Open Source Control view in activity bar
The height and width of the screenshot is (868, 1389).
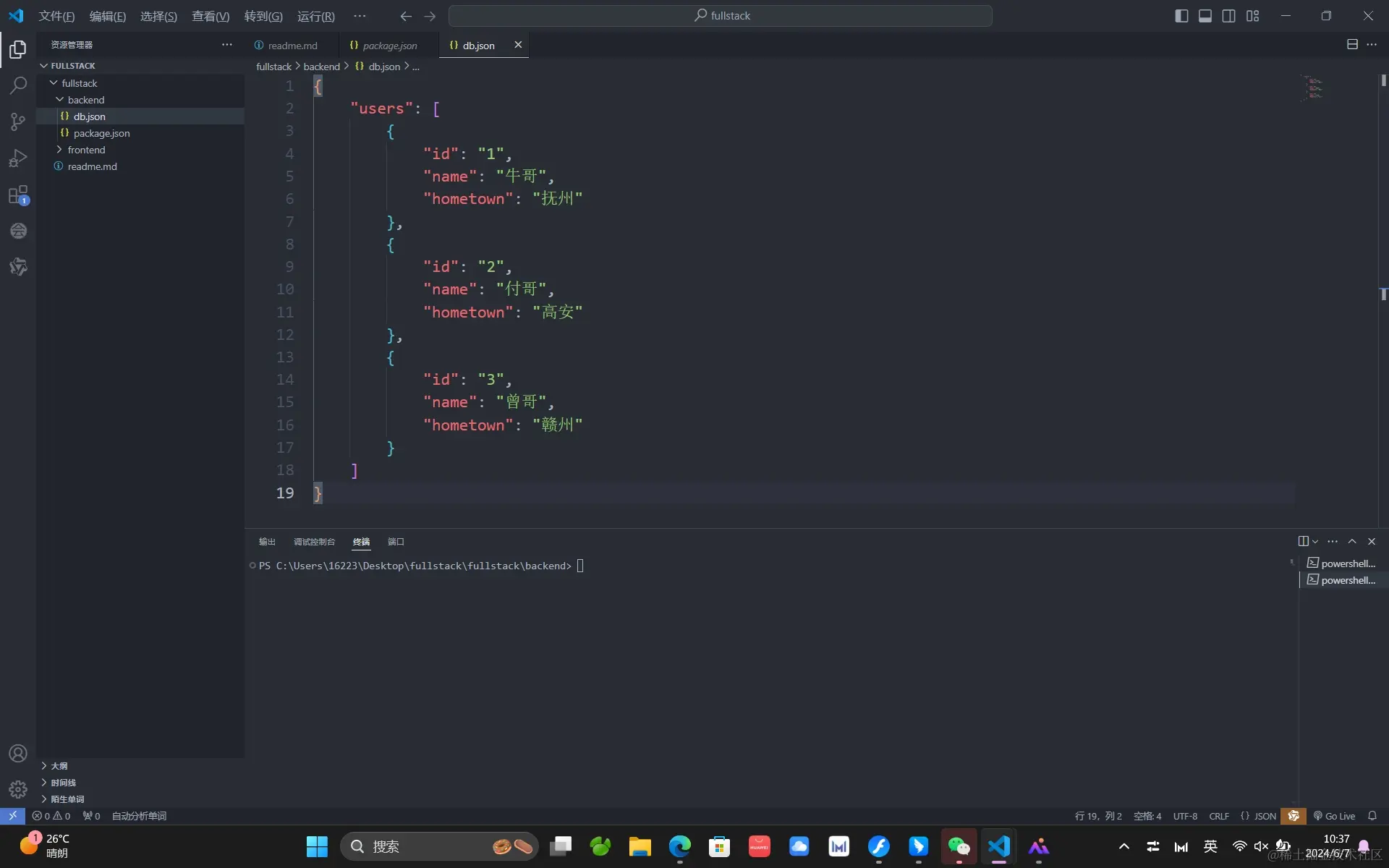[x=18, y=122]
